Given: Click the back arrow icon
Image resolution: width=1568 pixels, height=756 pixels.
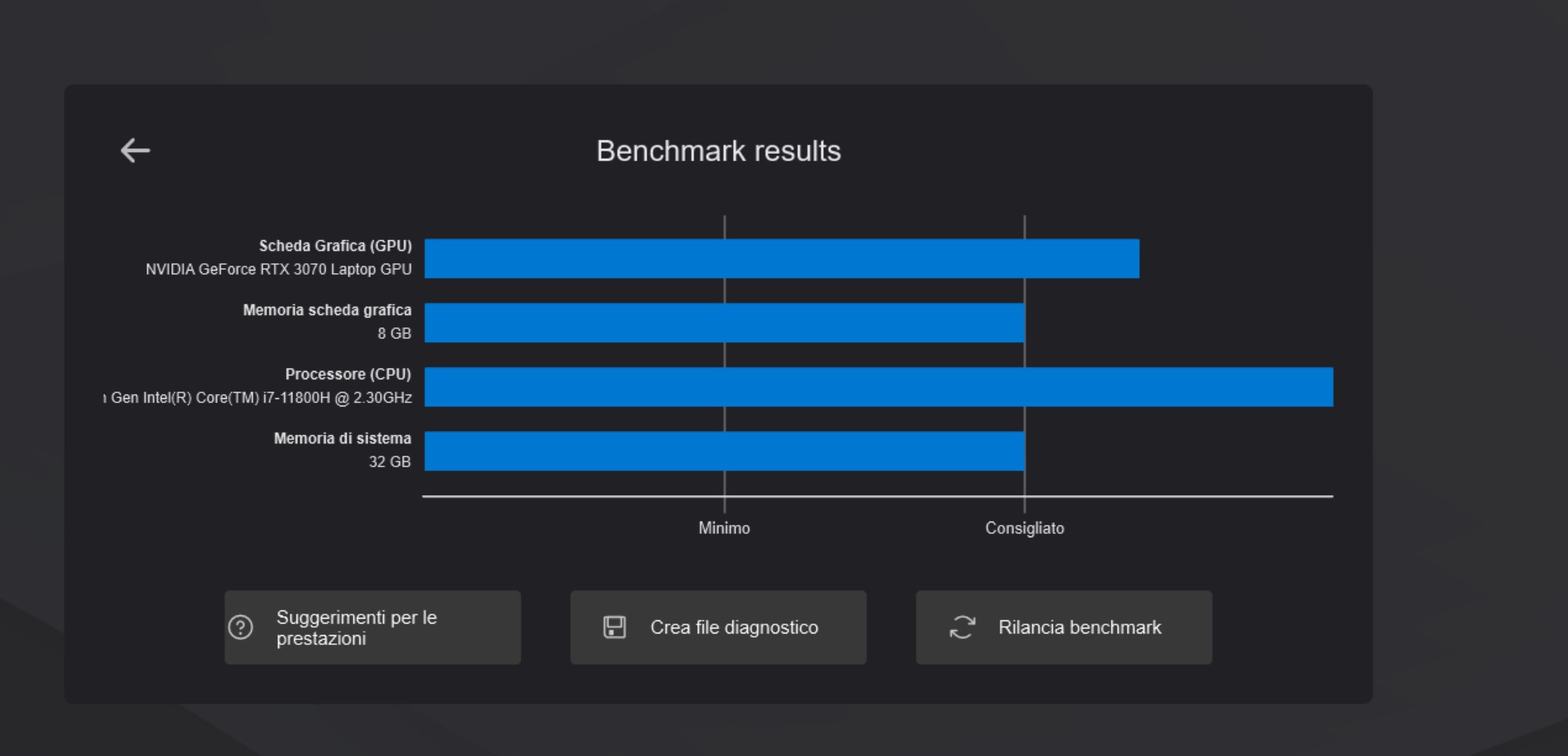Looking at the screenshot, I should (x=135, y=151).
